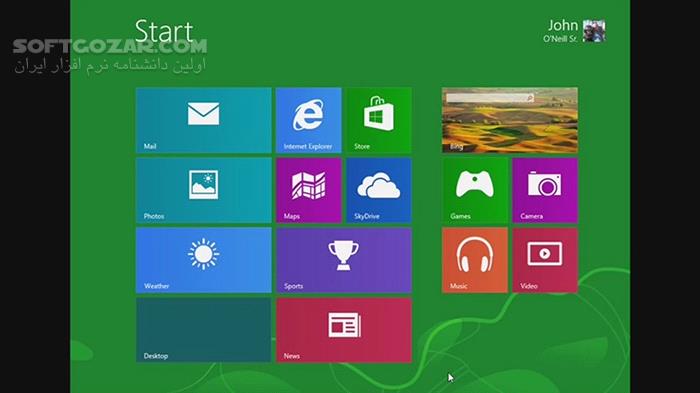Open the Maps tile
Screen dimensions: 700x393
[308, 190]
